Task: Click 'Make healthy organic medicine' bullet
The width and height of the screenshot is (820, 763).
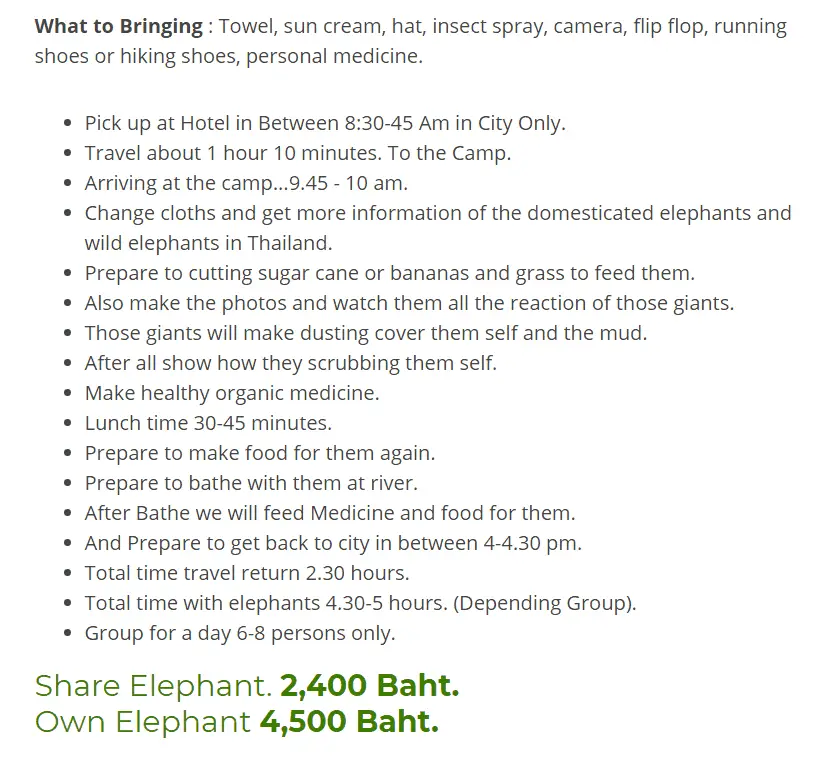Action: tap(232, 393)
